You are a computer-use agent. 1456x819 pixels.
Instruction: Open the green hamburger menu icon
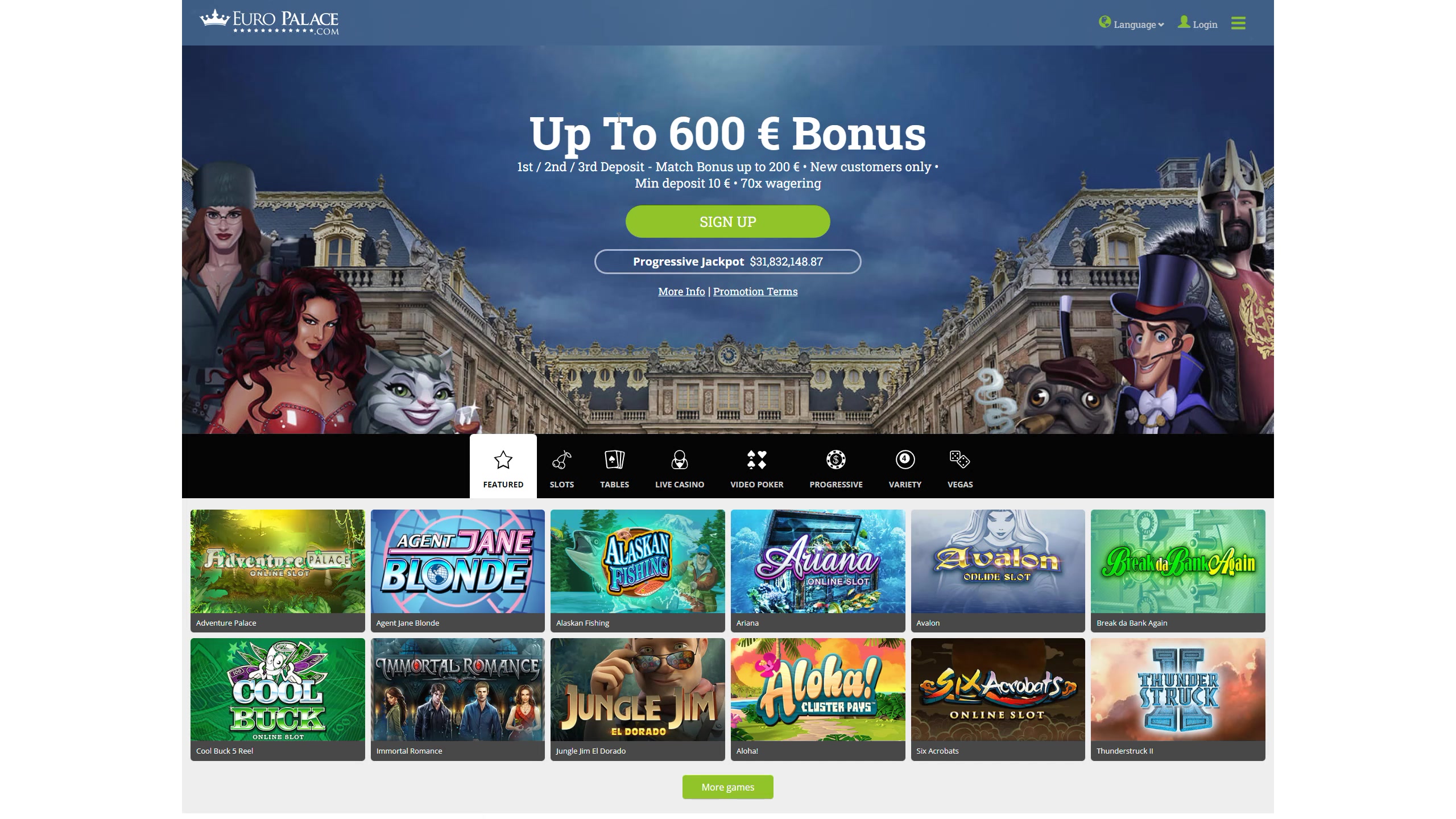coord(1238,23)
